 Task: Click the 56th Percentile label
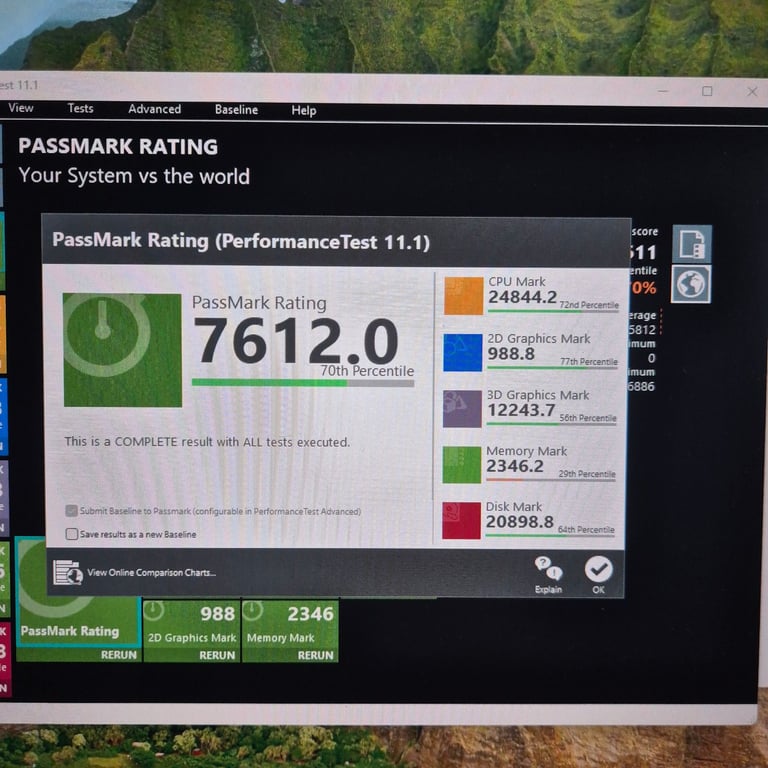click(588, 418)
